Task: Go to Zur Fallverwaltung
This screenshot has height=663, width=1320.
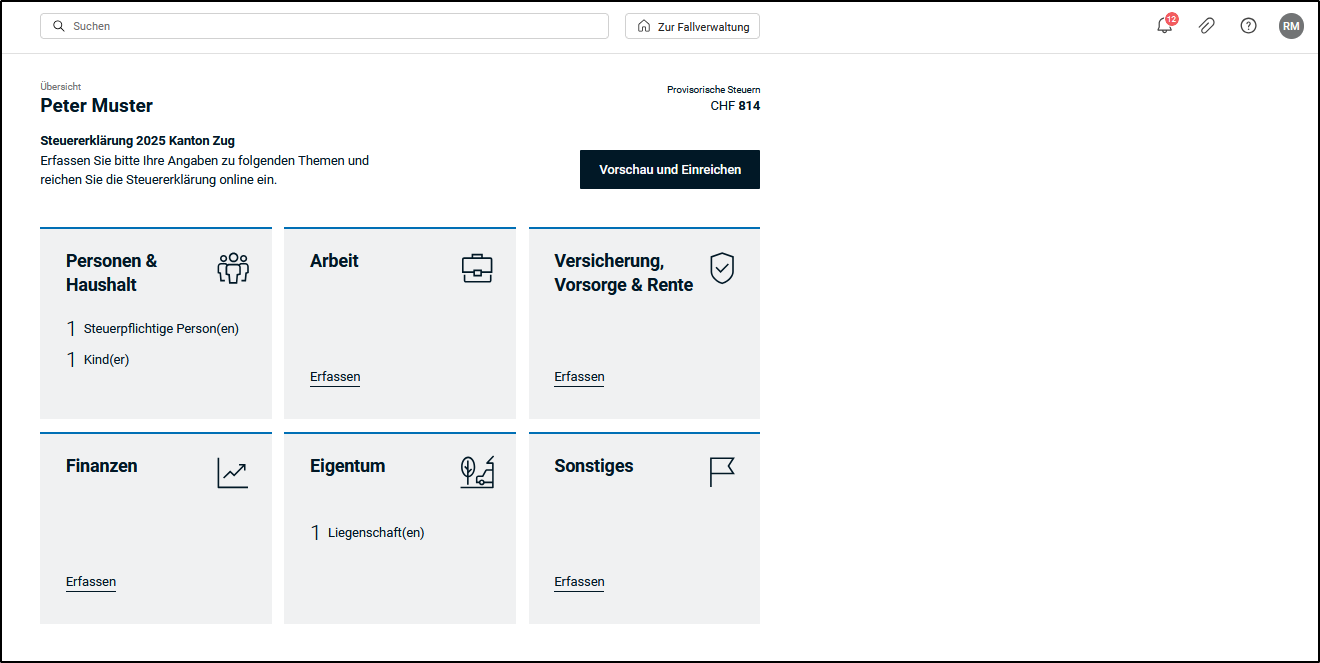Action: 692,26
